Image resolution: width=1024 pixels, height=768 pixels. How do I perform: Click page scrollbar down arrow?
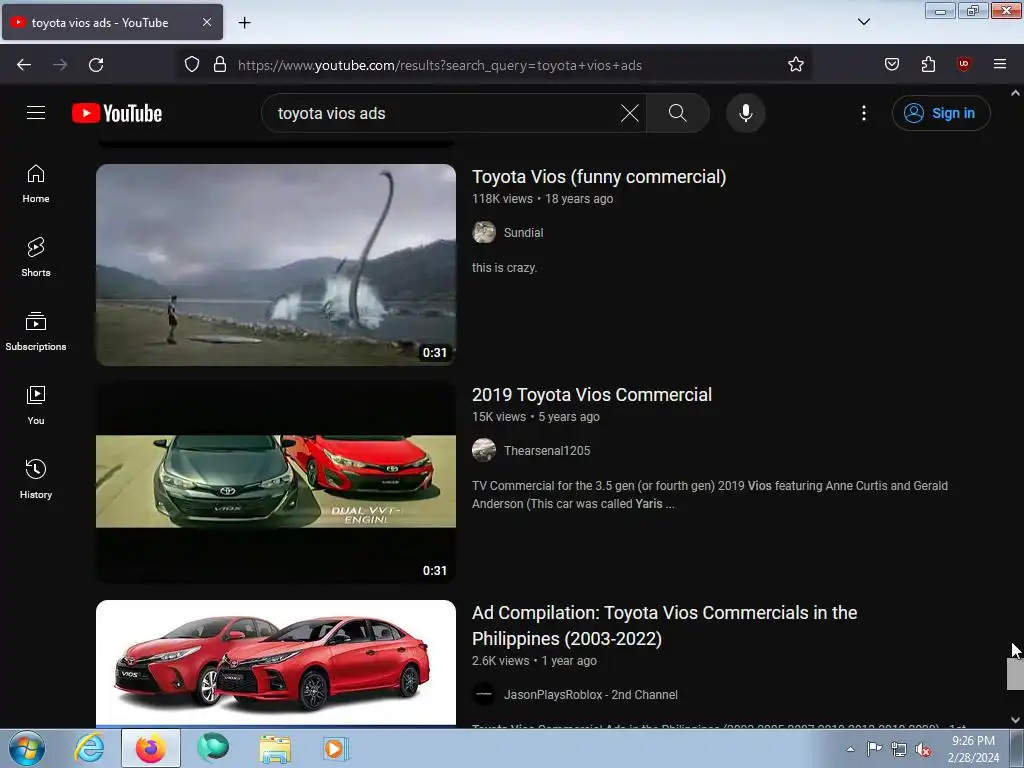1016,720
